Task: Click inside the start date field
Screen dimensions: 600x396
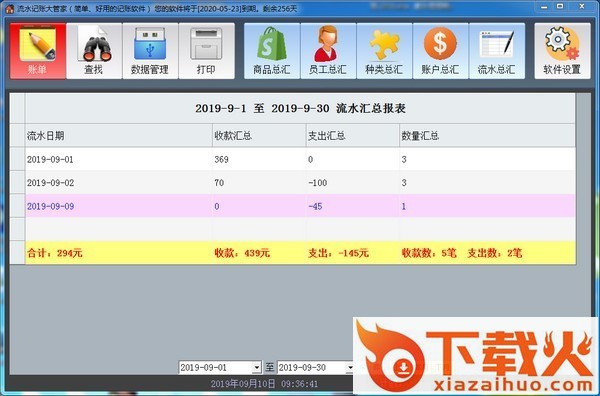Action: (x=216, y=368)
